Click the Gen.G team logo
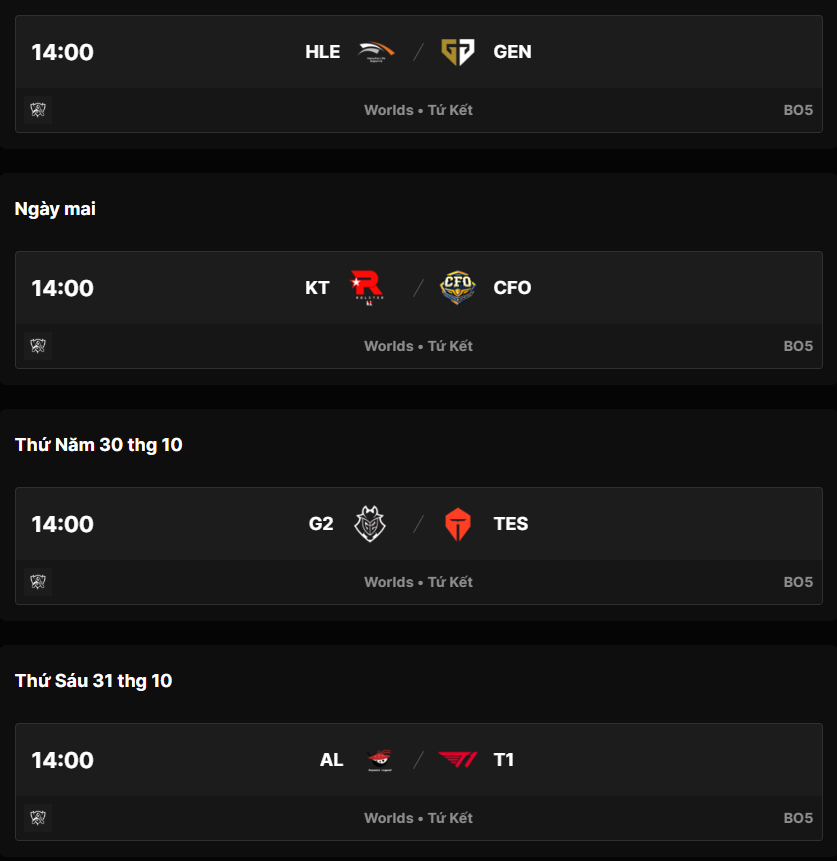 click(x=458, y=52)
